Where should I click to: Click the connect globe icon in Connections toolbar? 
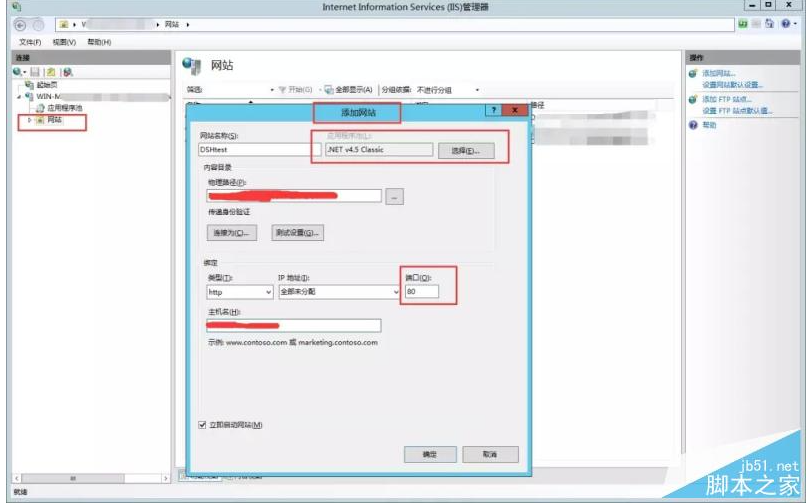(18, 72)
